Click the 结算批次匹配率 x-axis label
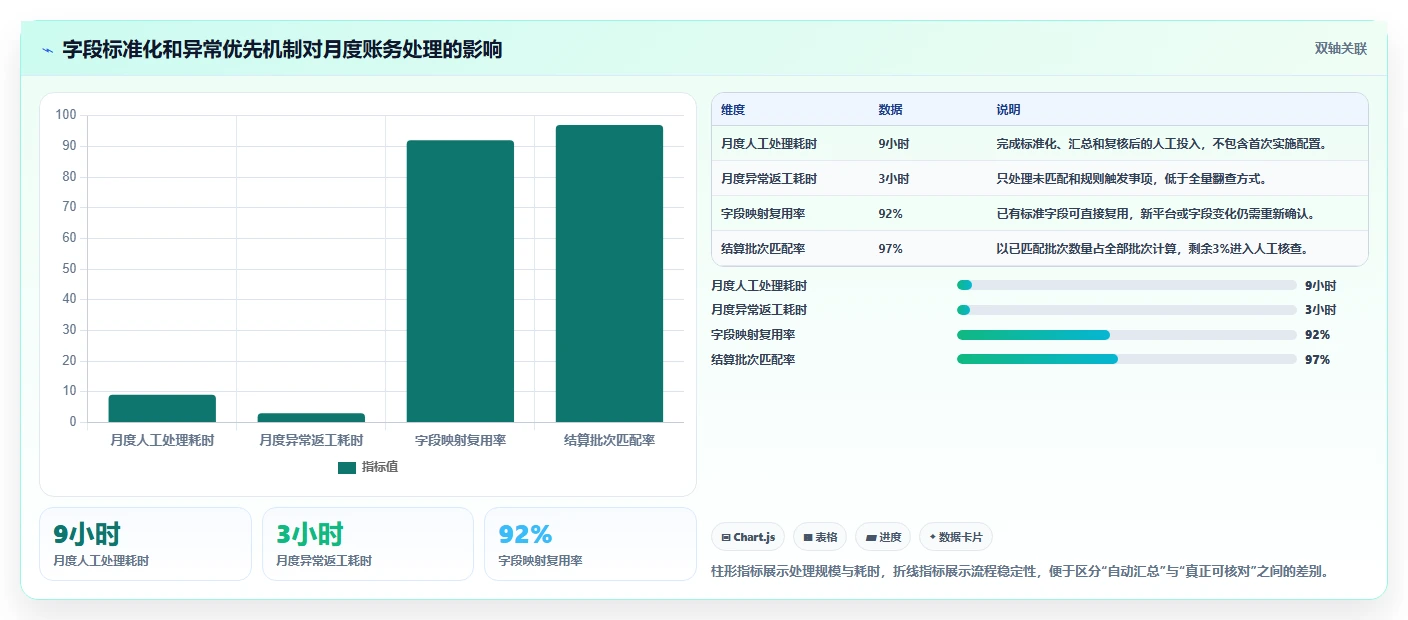Image resolution: width=1408 pixels, height=620 pixels. tap(609, 440)
